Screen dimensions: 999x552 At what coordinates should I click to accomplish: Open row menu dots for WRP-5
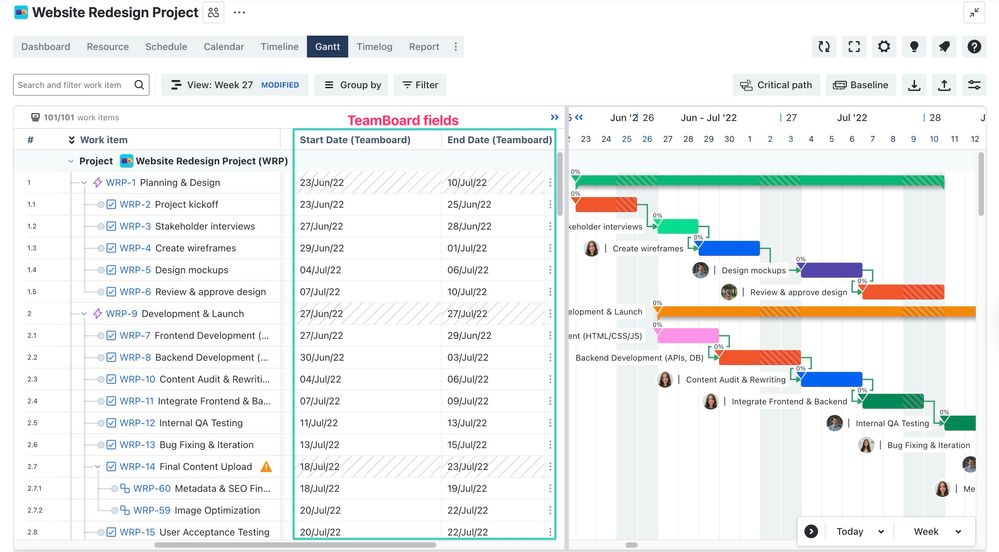tap(550, 270)
